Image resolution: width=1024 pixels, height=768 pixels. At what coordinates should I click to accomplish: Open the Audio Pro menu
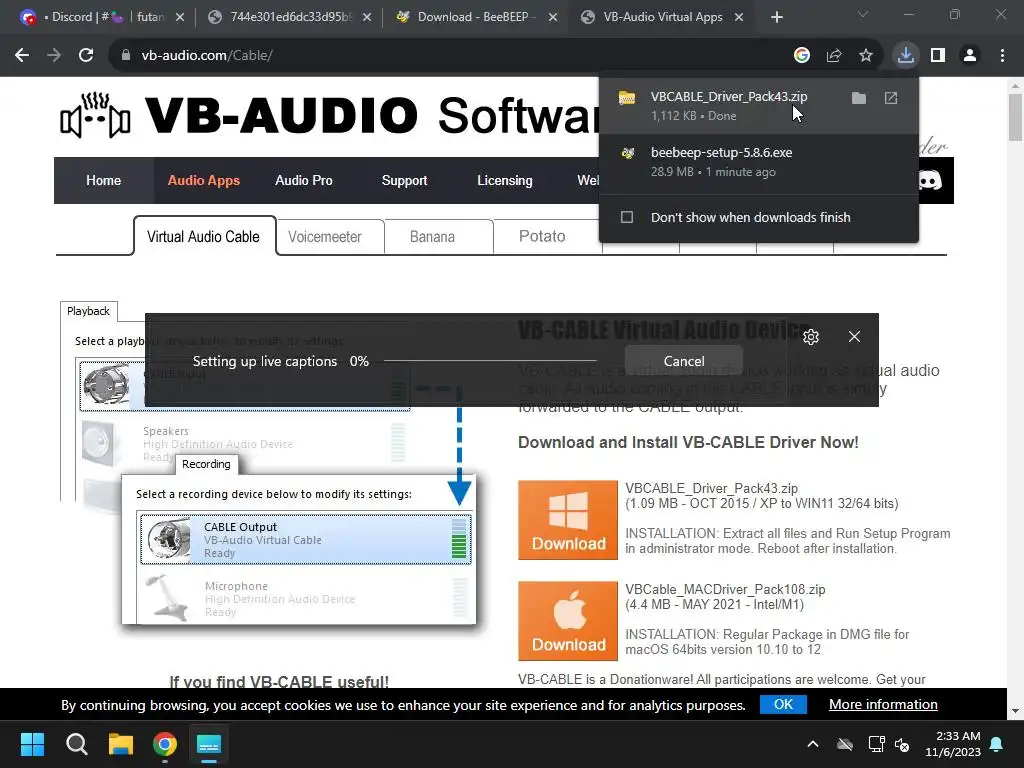[x=304, y=180]
